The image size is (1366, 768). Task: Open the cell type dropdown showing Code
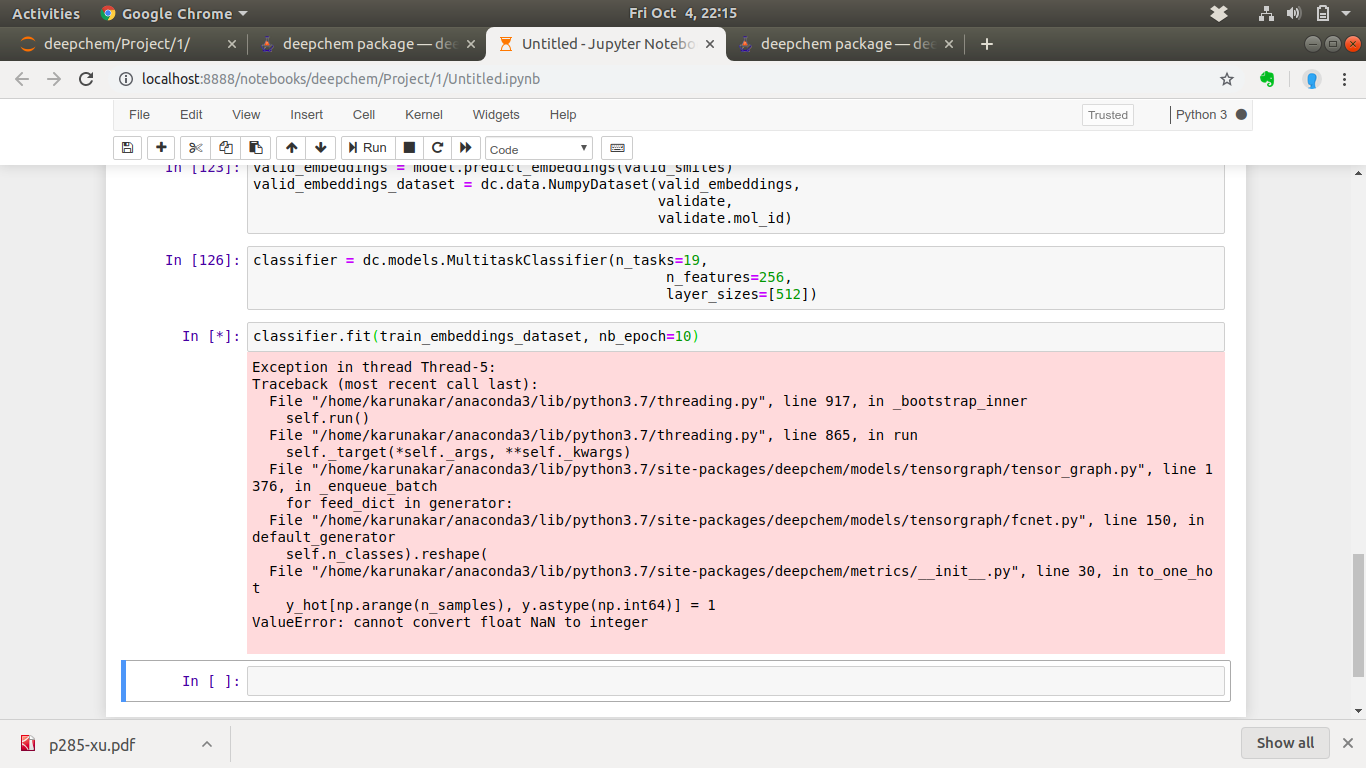point(538,147)
